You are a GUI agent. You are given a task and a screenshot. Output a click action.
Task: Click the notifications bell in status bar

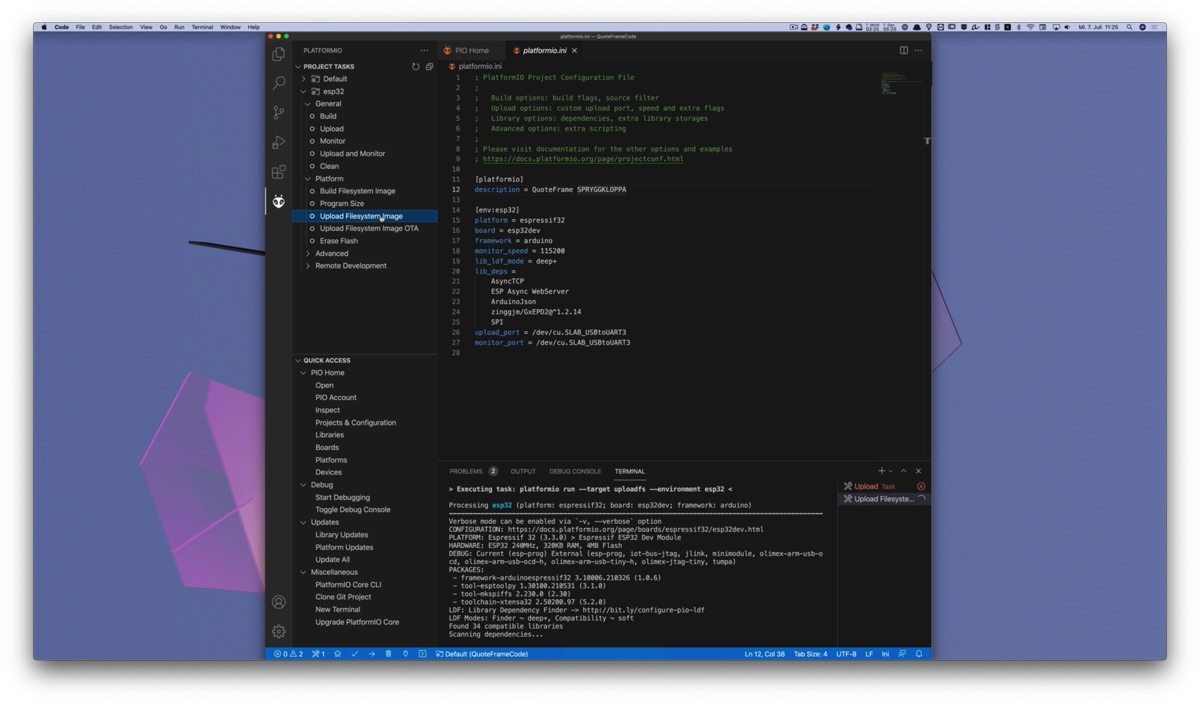tap(919, 654)
